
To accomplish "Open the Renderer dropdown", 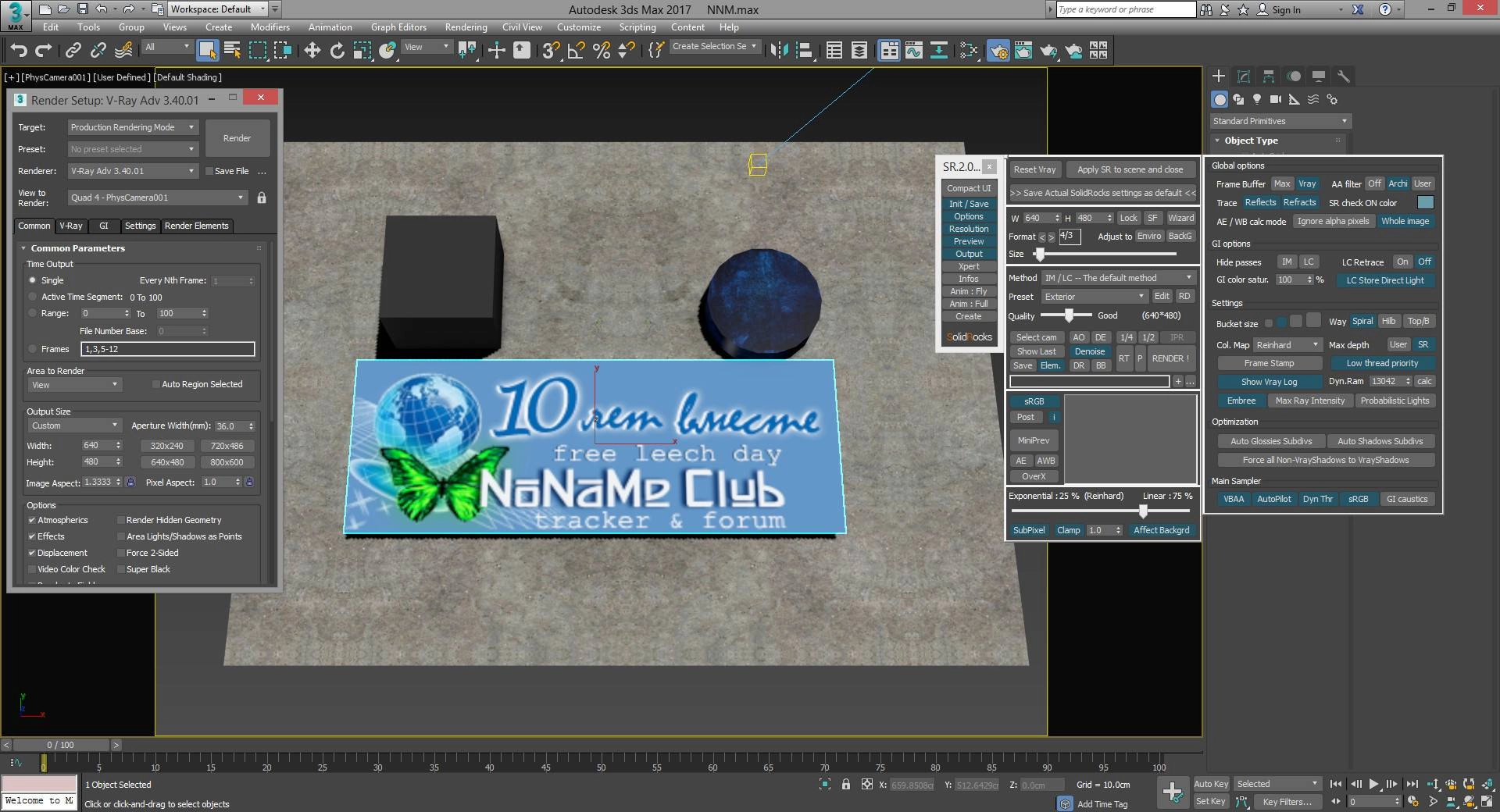I will 133,171.
